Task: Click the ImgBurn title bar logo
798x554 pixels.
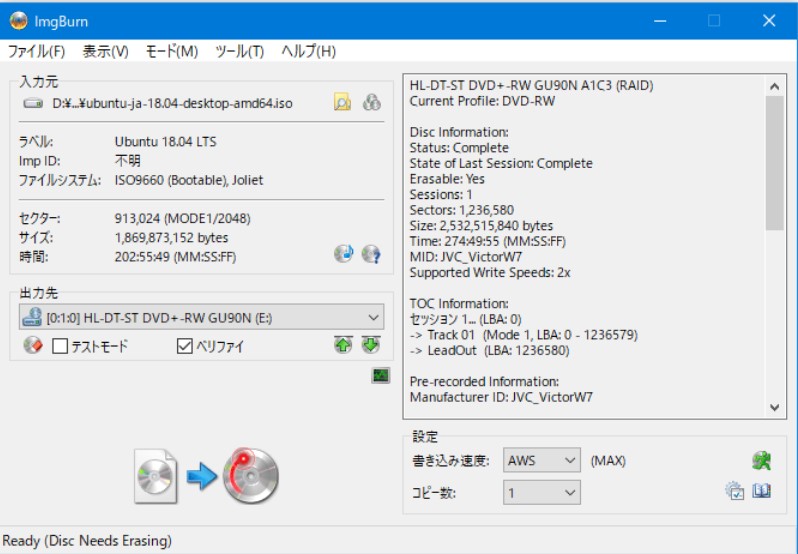Action: click(x=19, y=21)
